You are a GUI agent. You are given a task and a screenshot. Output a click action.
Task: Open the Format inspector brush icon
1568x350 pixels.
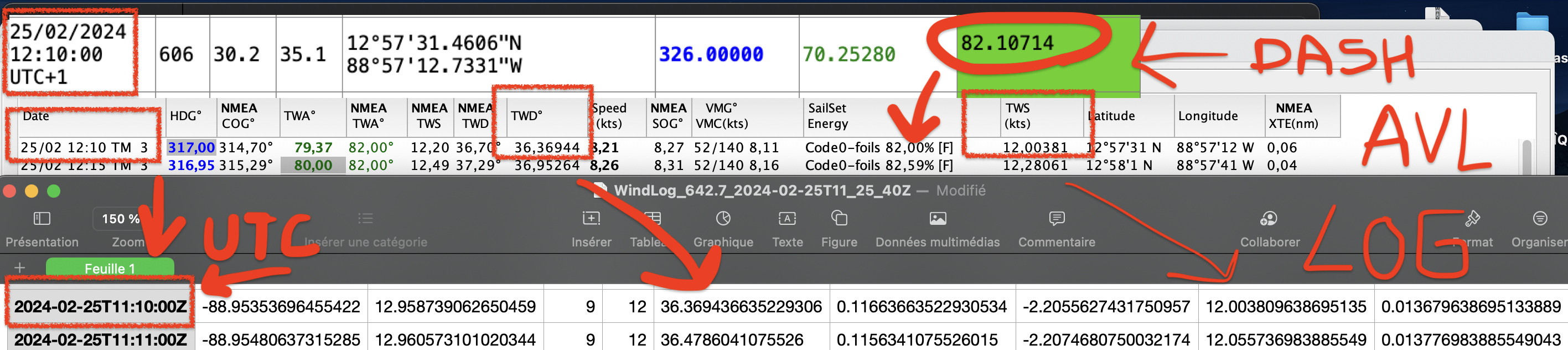point(1473,218)
